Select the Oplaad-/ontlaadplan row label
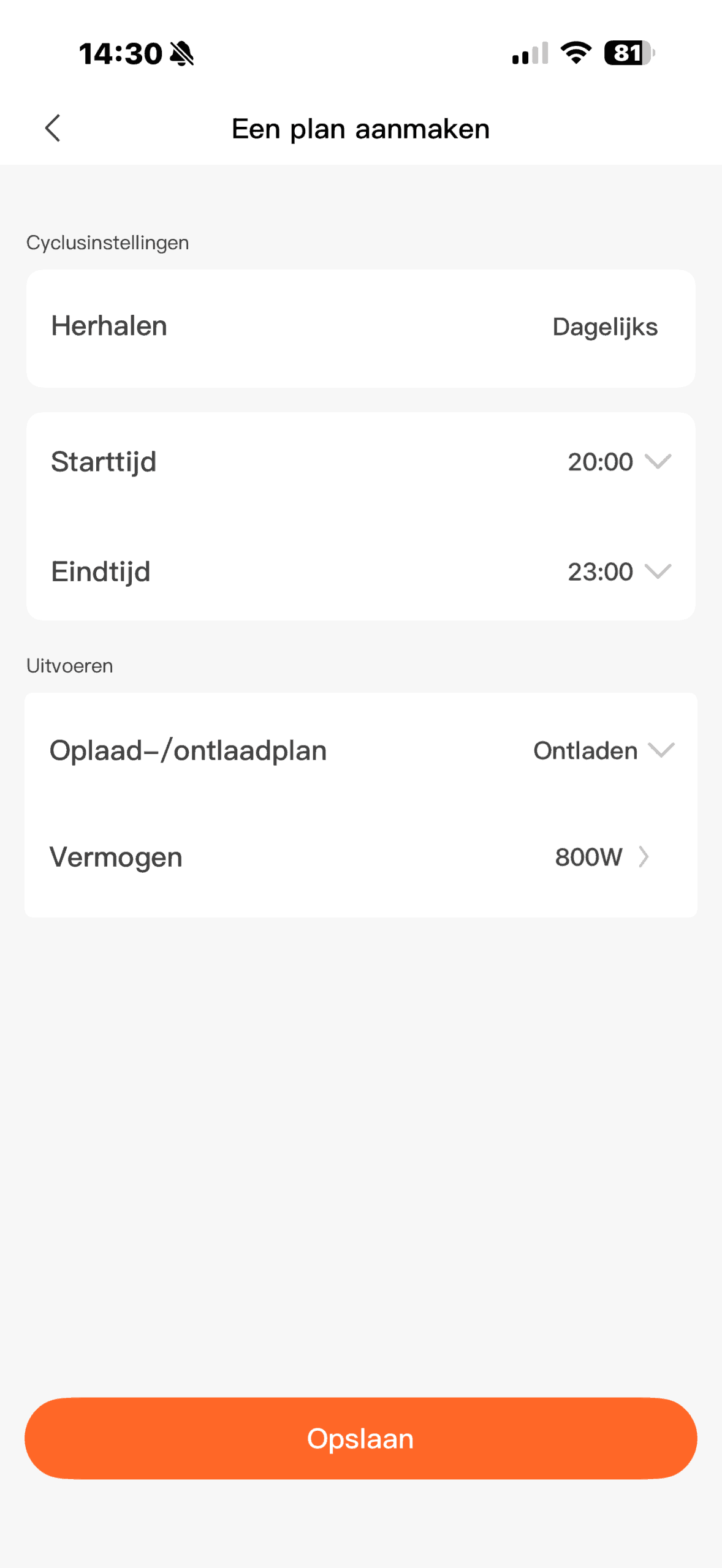Screen dimensions: 722x1568 point(188,751)
